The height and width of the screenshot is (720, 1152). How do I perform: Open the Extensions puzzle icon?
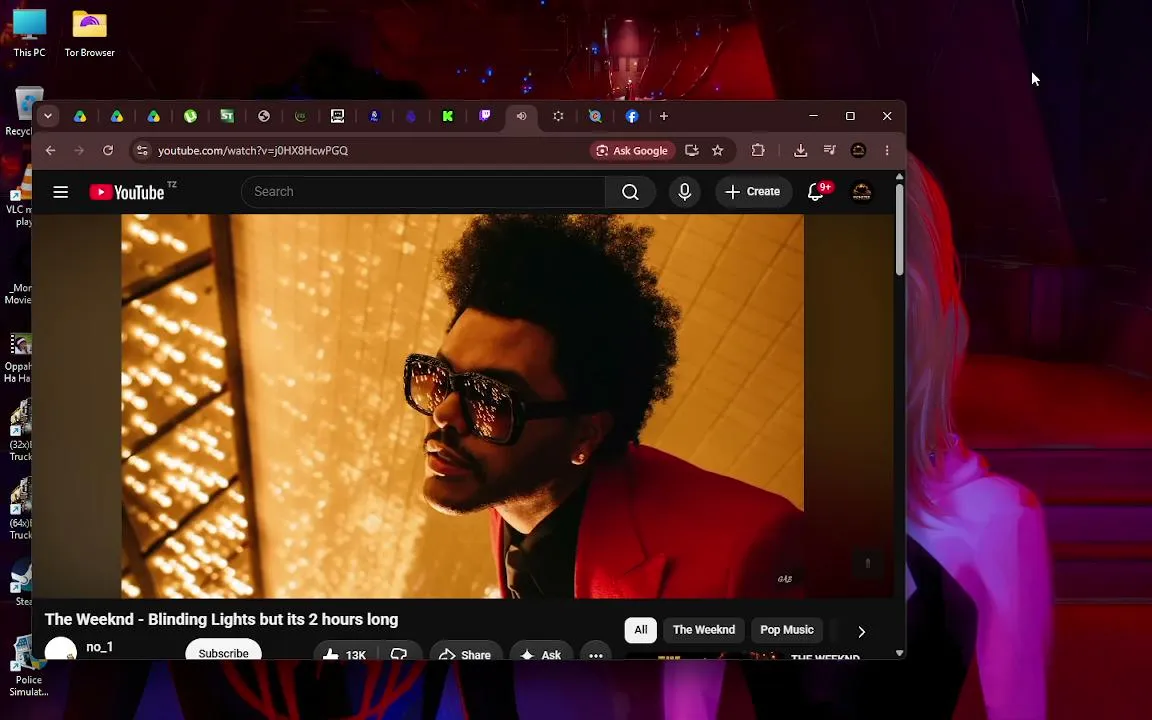tap(757, 151)
